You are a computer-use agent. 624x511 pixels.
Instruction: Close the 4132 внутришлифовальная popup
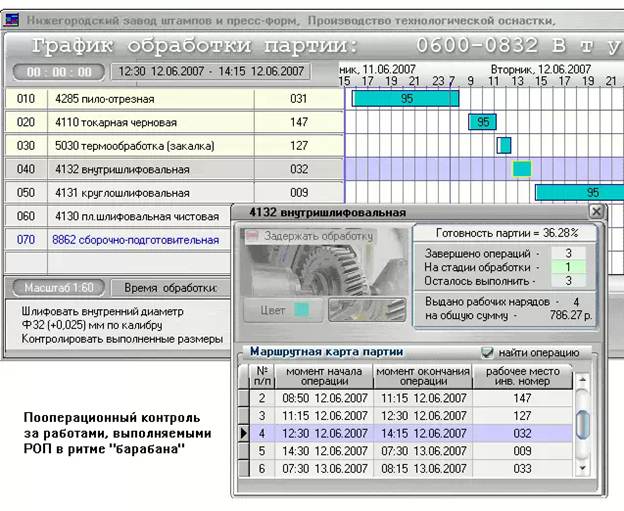(596, 211)
